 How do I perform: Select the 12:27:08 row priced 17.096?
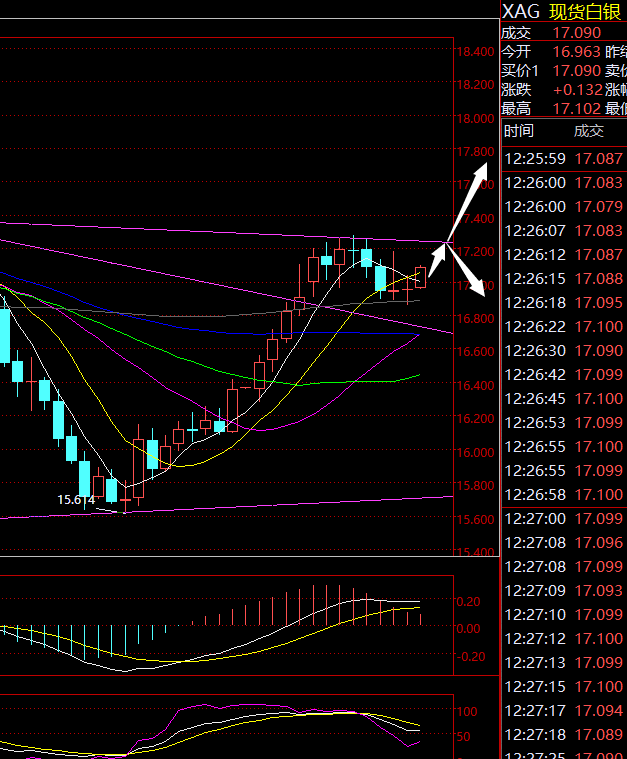click(x=564, y=543)
